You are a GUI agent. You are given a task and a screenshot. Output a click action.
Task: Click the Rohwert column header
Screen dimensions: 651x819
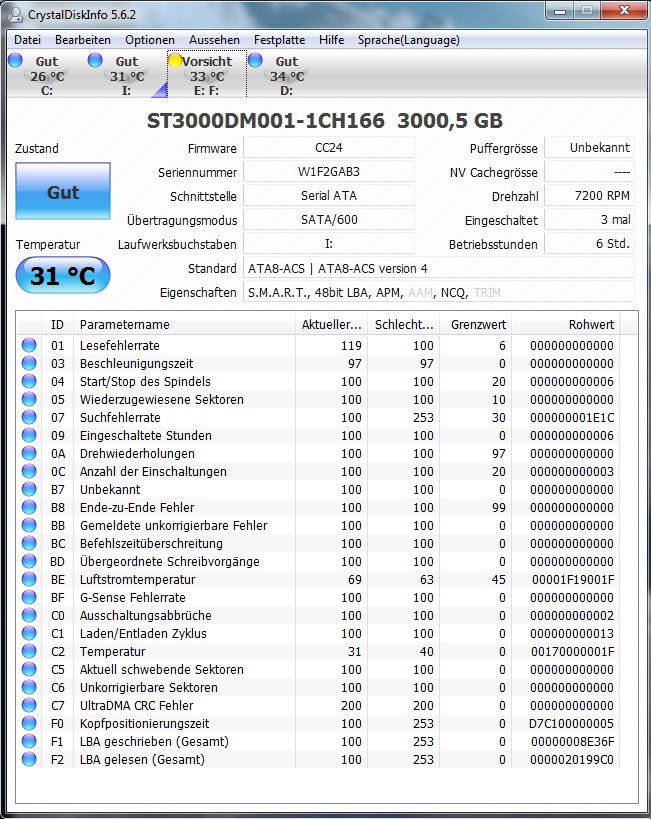point(566,324)
